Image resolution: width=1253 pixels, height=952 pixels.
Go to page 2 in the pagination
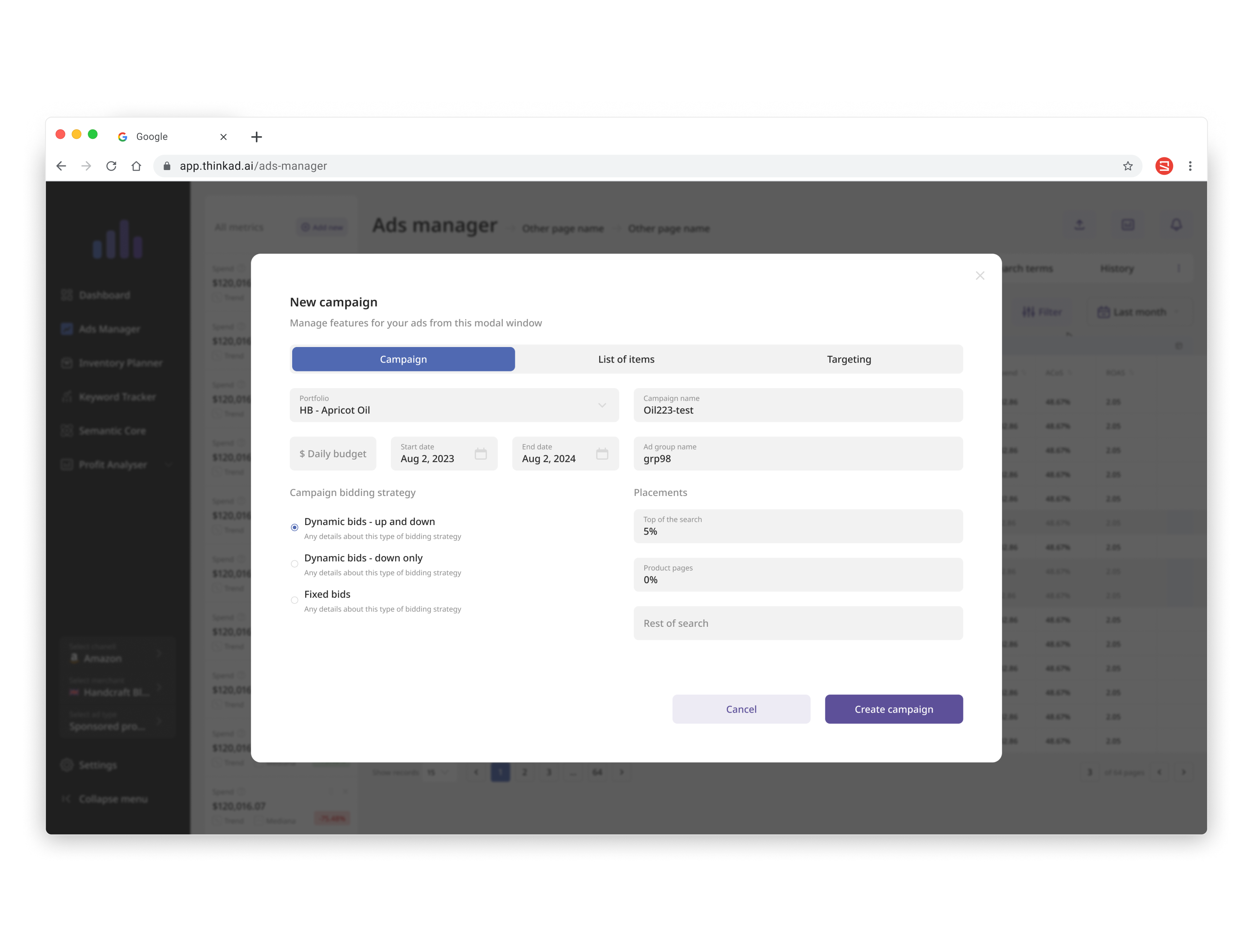pos(524,773)
